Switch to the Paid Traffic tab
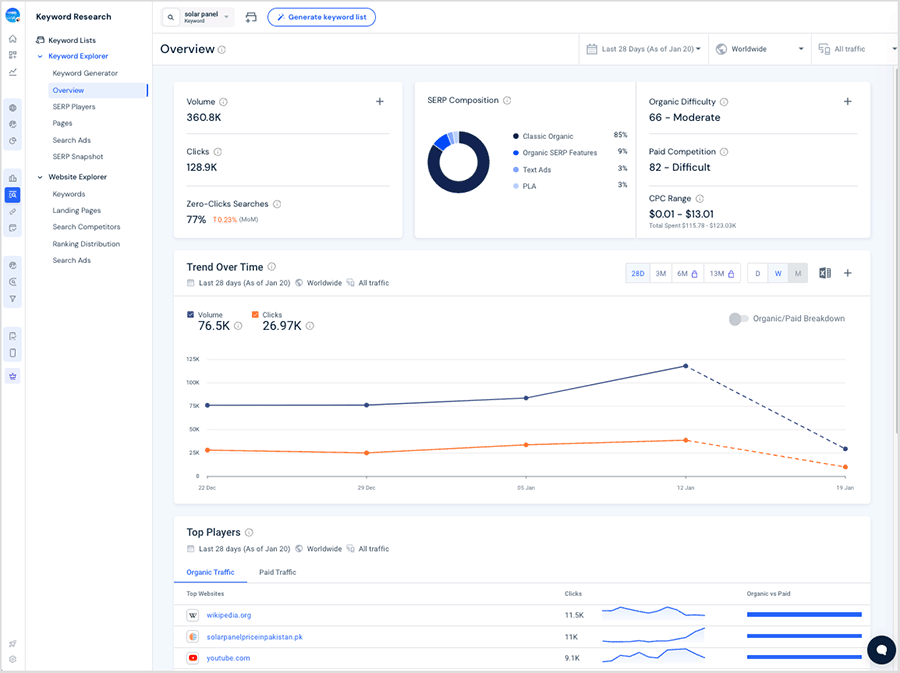The height and width of the screenshot is (673, 900). pyautogui.click(x=277, y=573)
